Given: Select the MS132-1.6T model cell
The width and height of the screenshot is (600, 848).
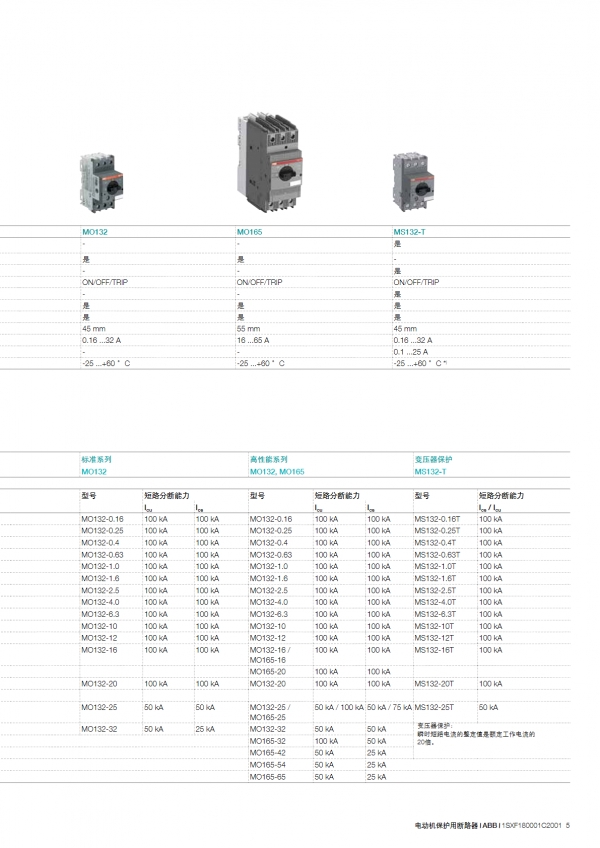Looking at the screenshot, I should point(435,579).
